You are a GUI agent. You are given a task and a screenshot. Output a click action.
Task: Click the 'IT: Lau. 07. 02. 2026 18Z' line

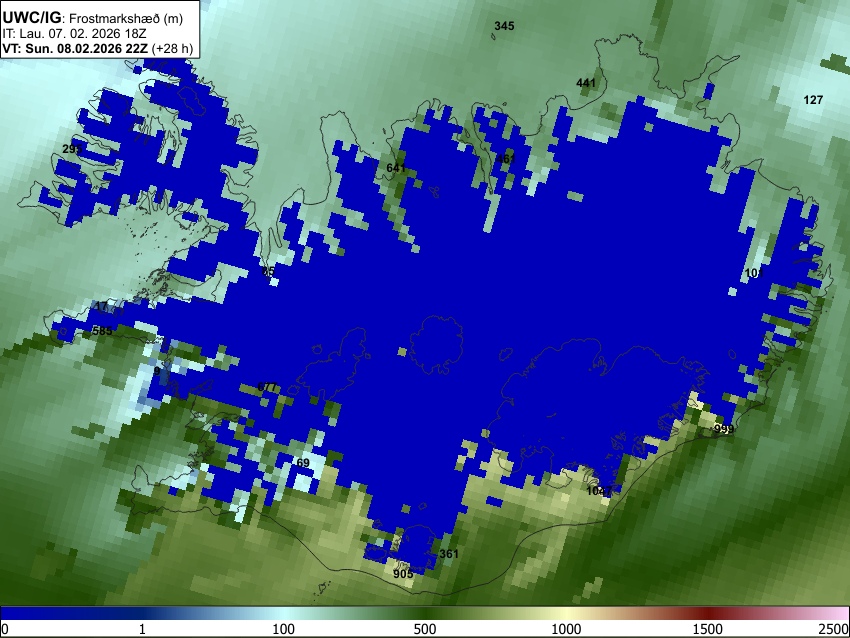pyautogui.click(x=74, y=34)
